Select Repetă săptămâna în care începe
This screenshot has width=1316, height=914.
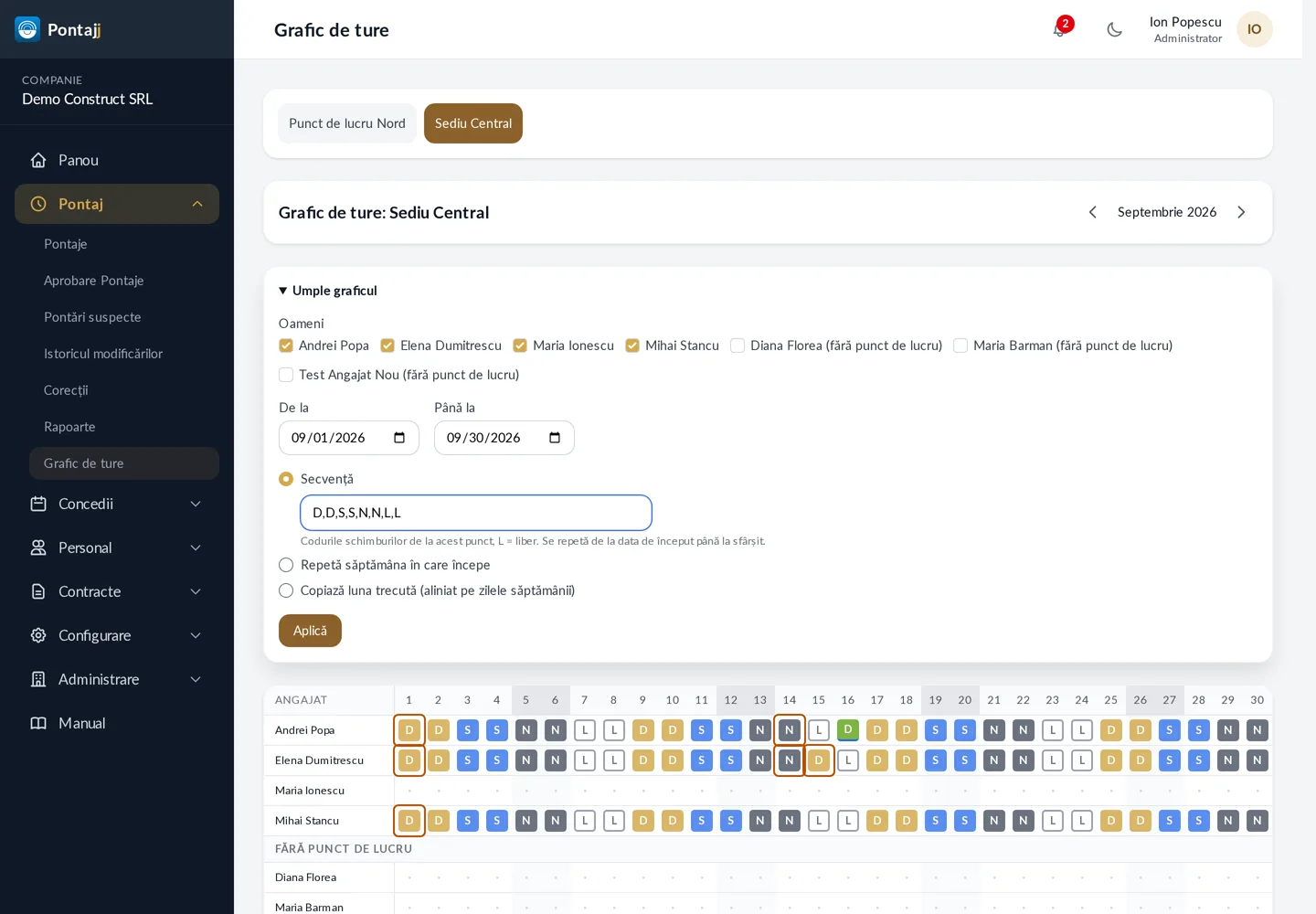(286, 565)
